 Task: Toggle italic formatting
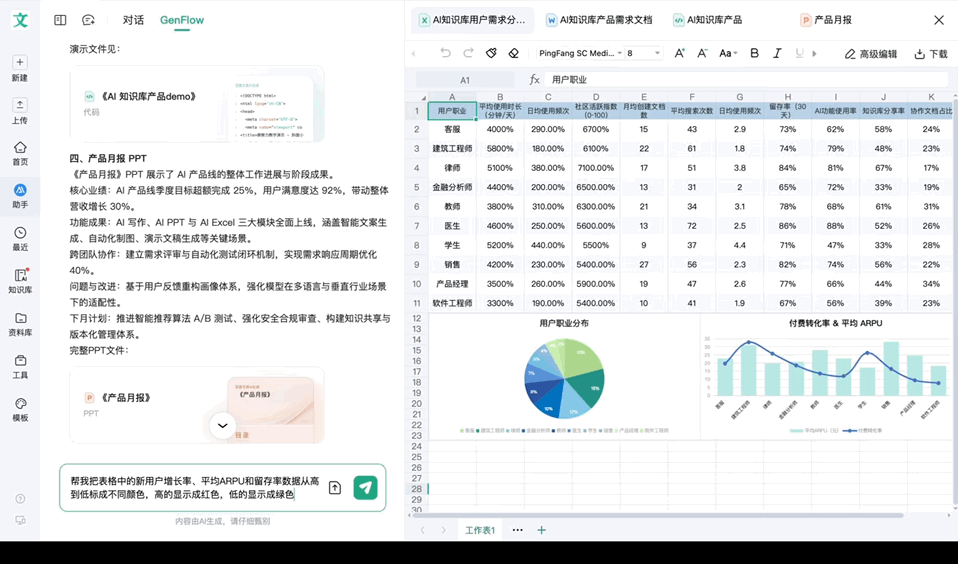(777, 53)
